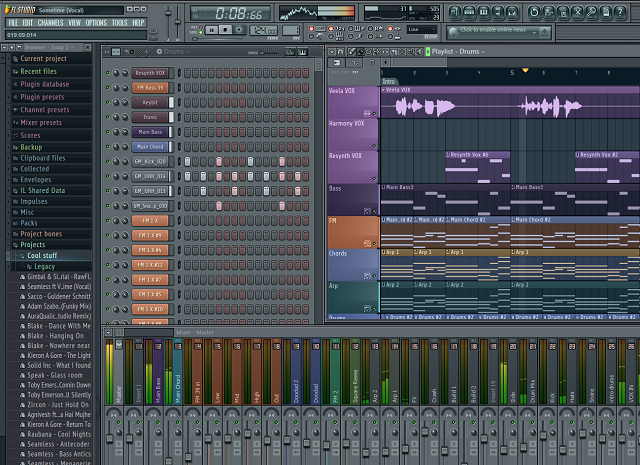Open the Mixer options menu arrow
Viewport: 640px width, 465px height.
(x=109, y=332)
